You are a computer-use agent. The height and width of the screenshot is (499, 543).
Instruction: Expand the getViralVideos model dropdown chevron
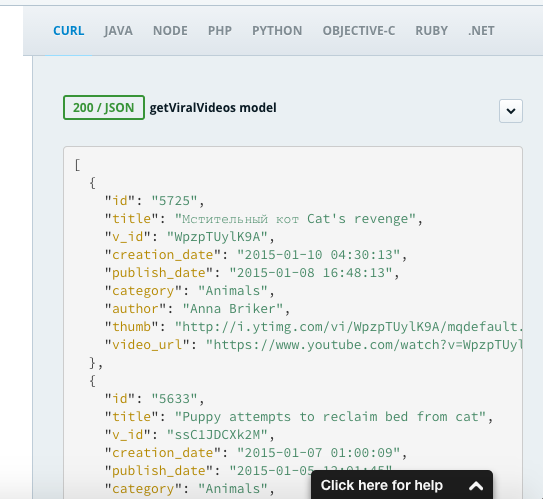coord(511,111)
